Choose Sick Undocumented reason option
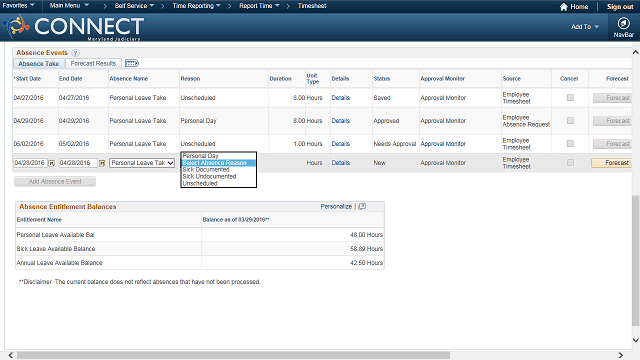 (218, 176)
